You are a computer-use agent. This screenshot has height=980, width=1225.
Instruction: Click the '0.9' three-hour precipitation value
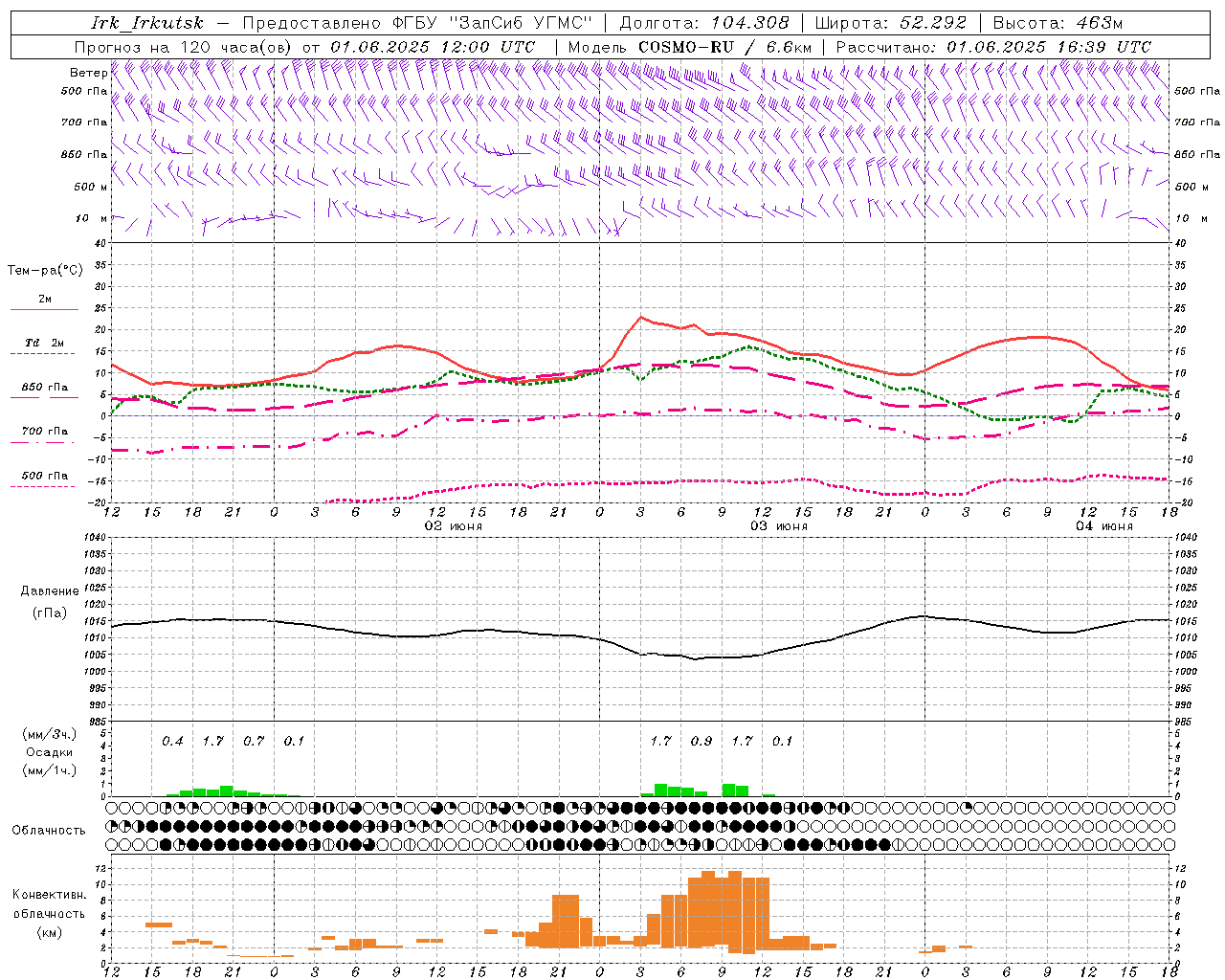point(702,741)
